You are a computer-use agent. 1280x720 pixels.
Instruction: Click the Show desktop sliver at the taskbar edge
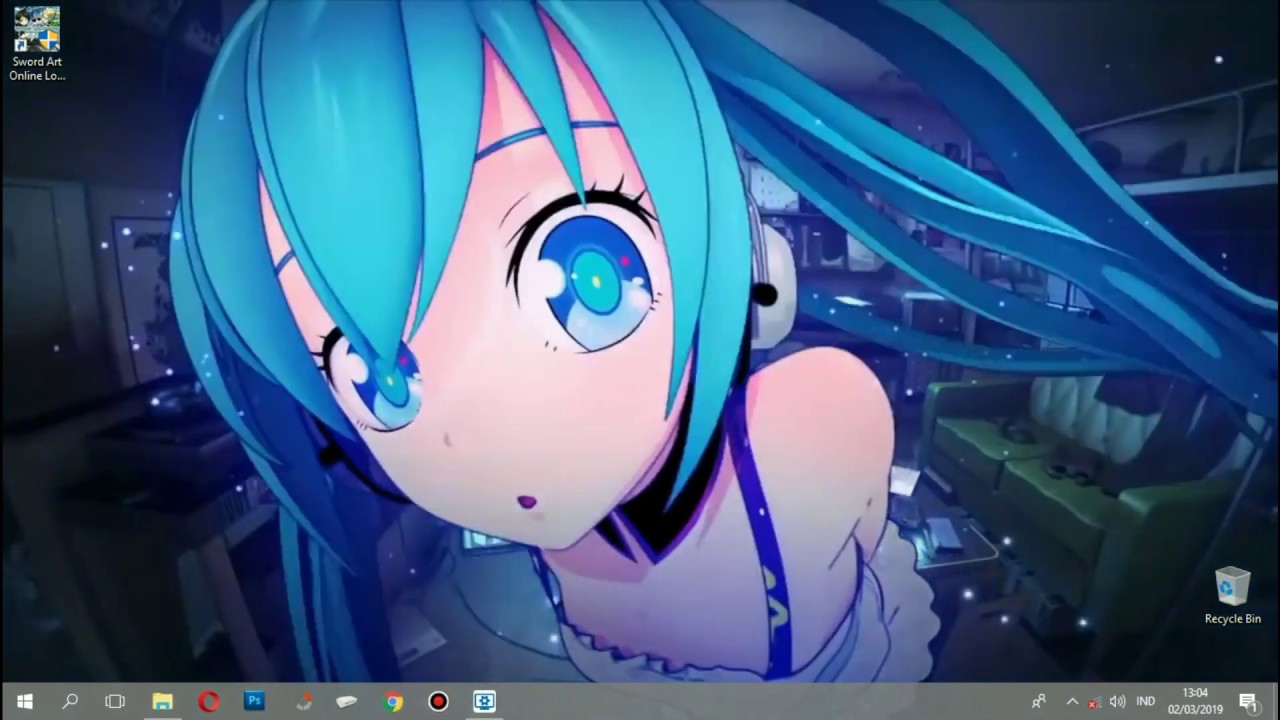pyautogui.click(x=1277, y=701)
